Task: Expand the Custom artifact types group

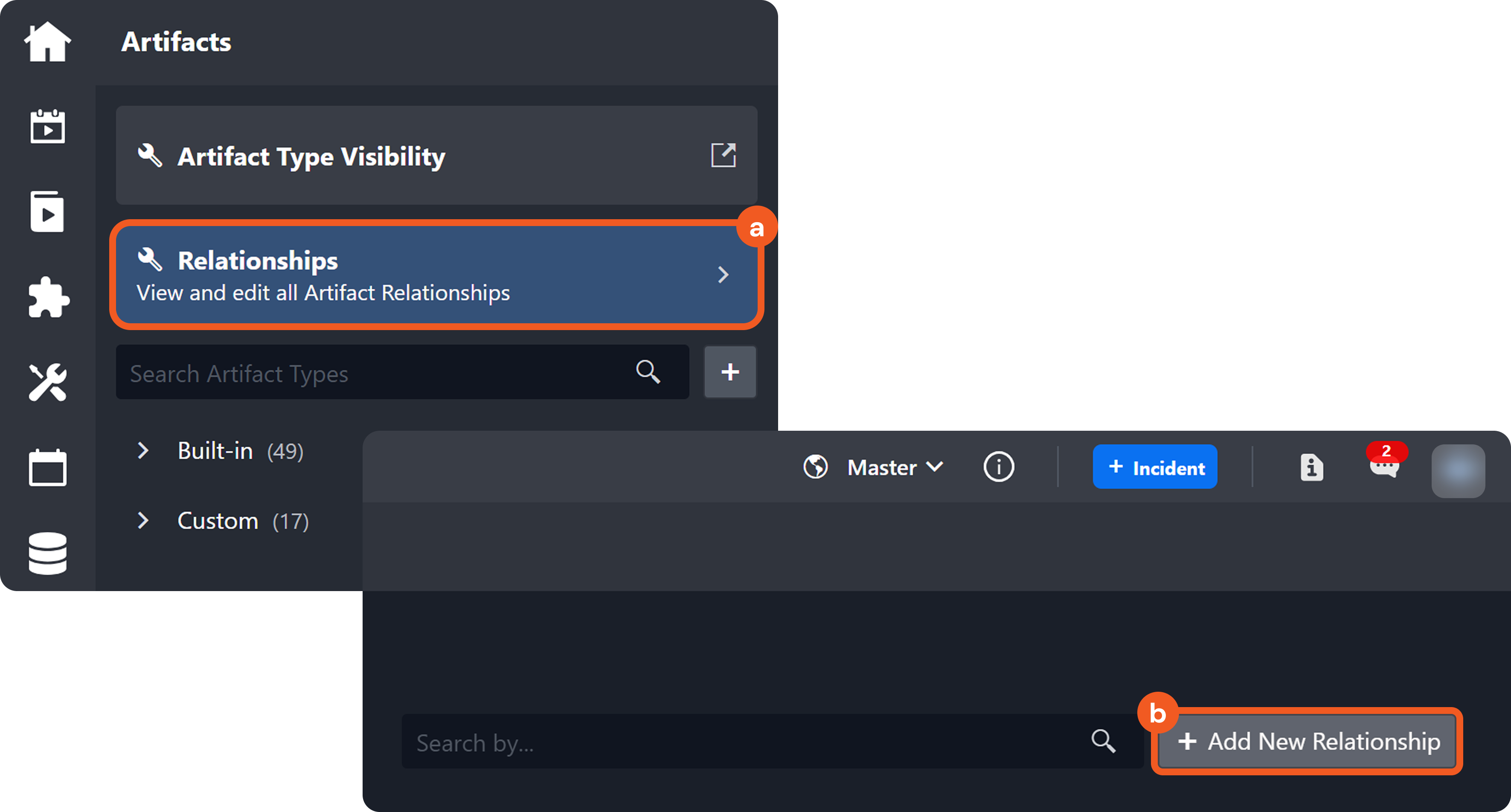Action: pos(142,520)
